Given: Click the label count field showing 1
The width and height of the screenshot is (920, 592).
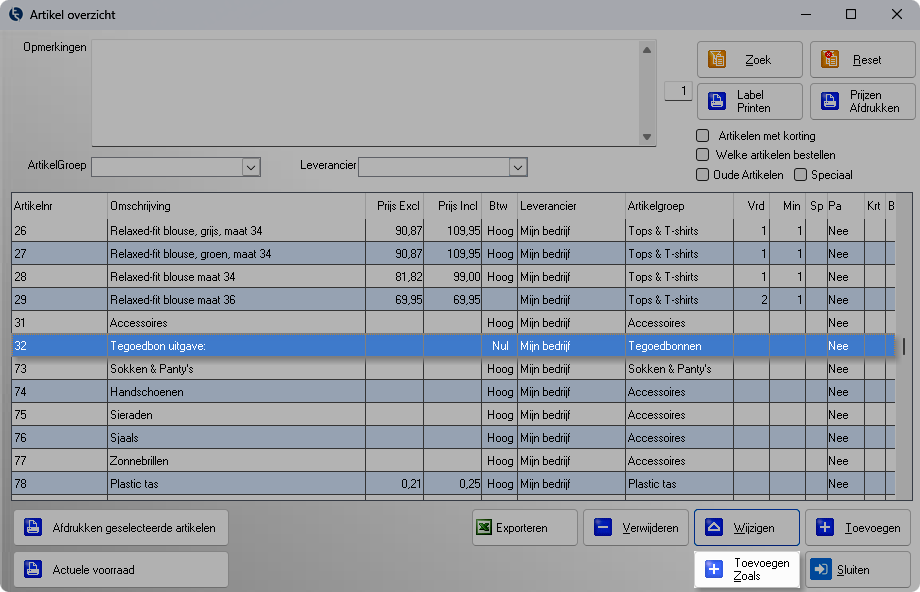Looking at the screenshot, I should point(678,91).
